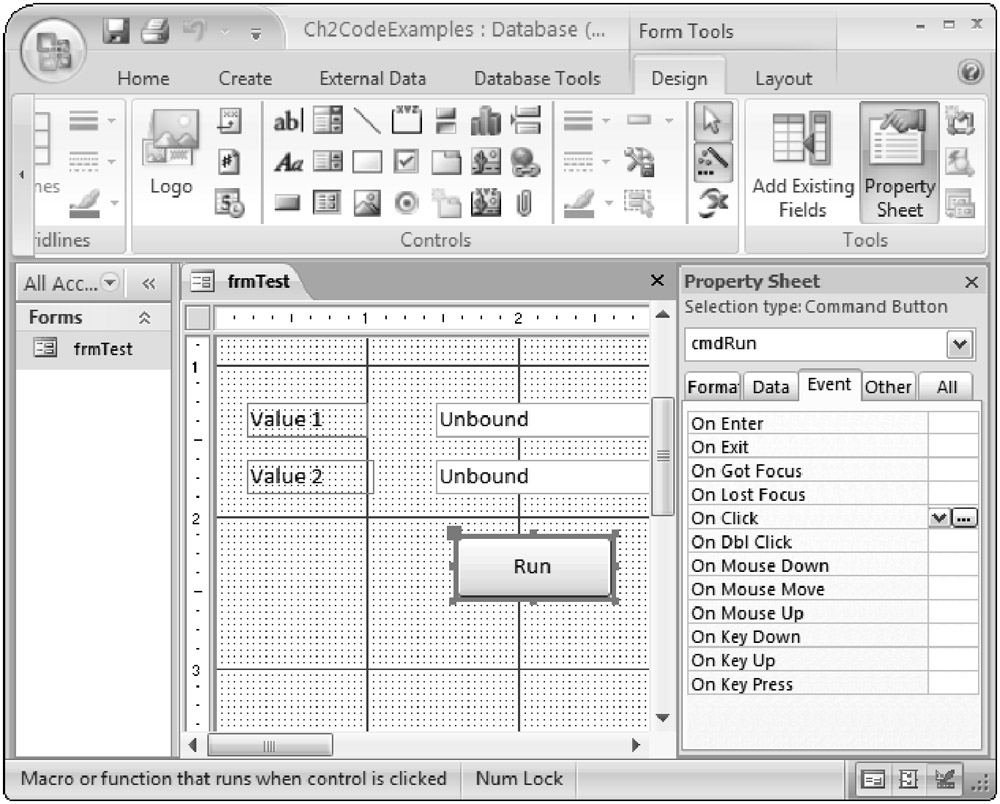Switch to the Other tab in Property Sheet
This screenshot has height=804, width=1000.
(887, 387)
